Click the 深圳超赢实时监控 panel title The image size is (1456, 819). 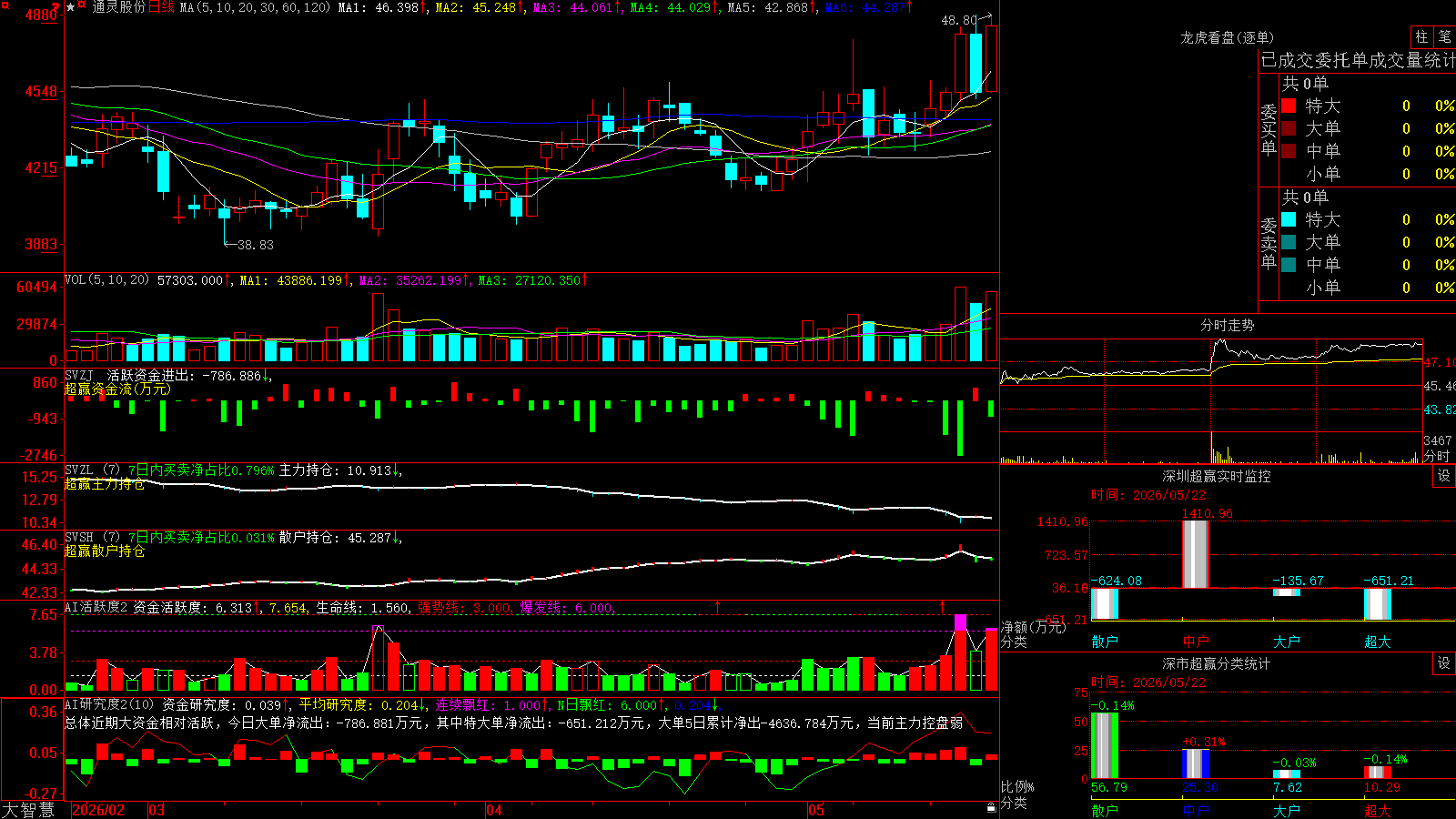1217,476
